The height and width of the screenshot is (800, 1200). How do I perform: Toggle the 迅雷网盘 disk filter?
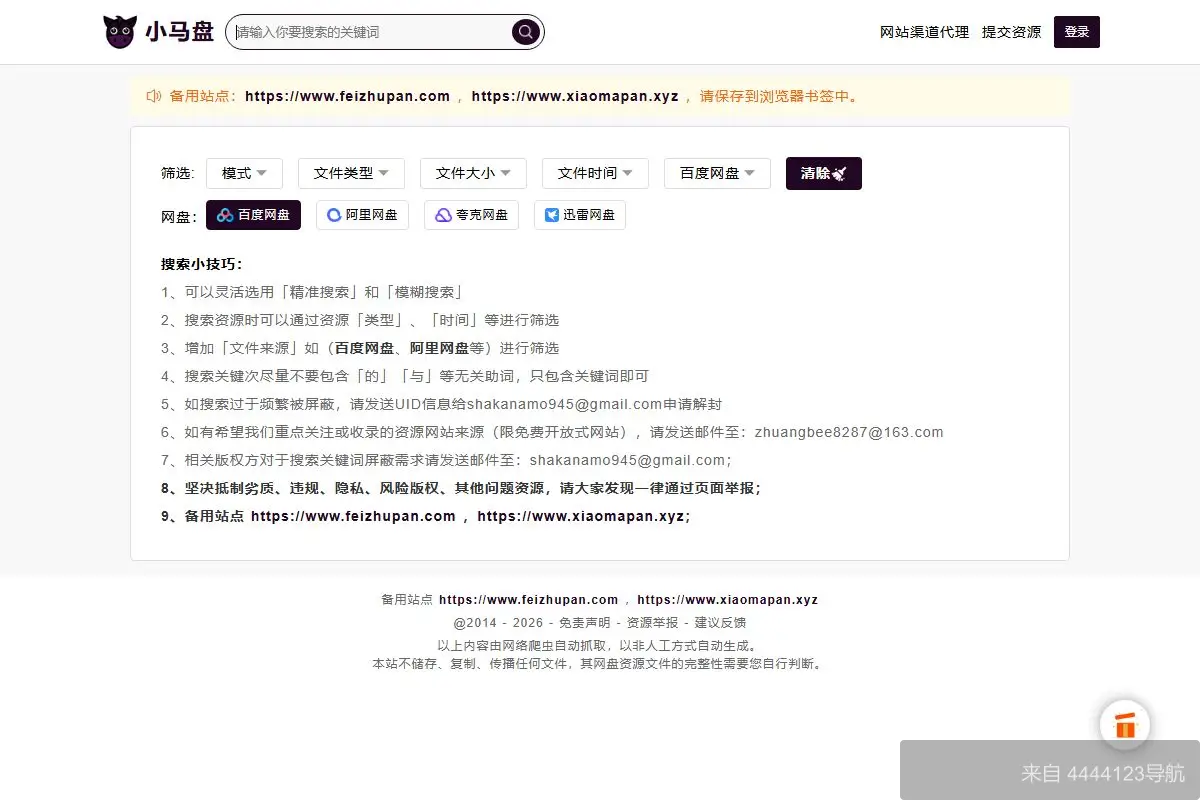point(580,214)
